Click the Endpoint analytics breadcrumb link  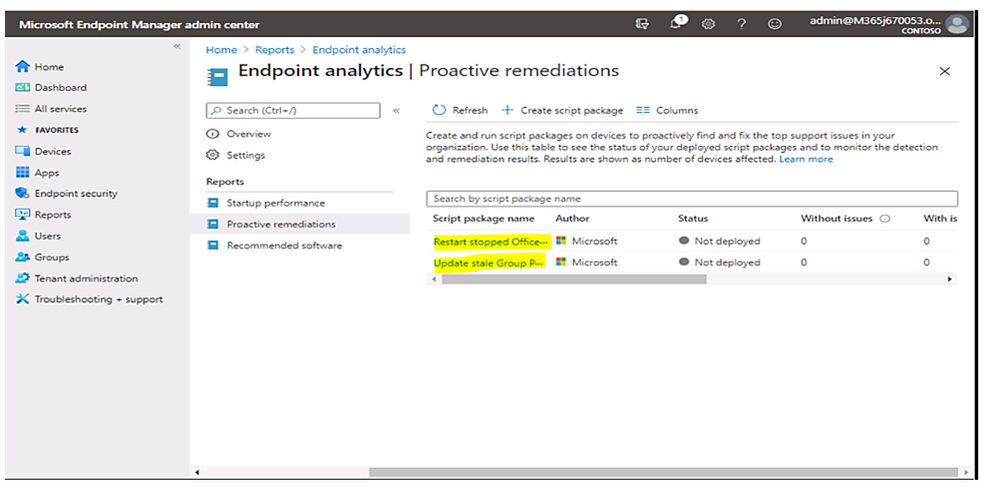tap(359, 50)
